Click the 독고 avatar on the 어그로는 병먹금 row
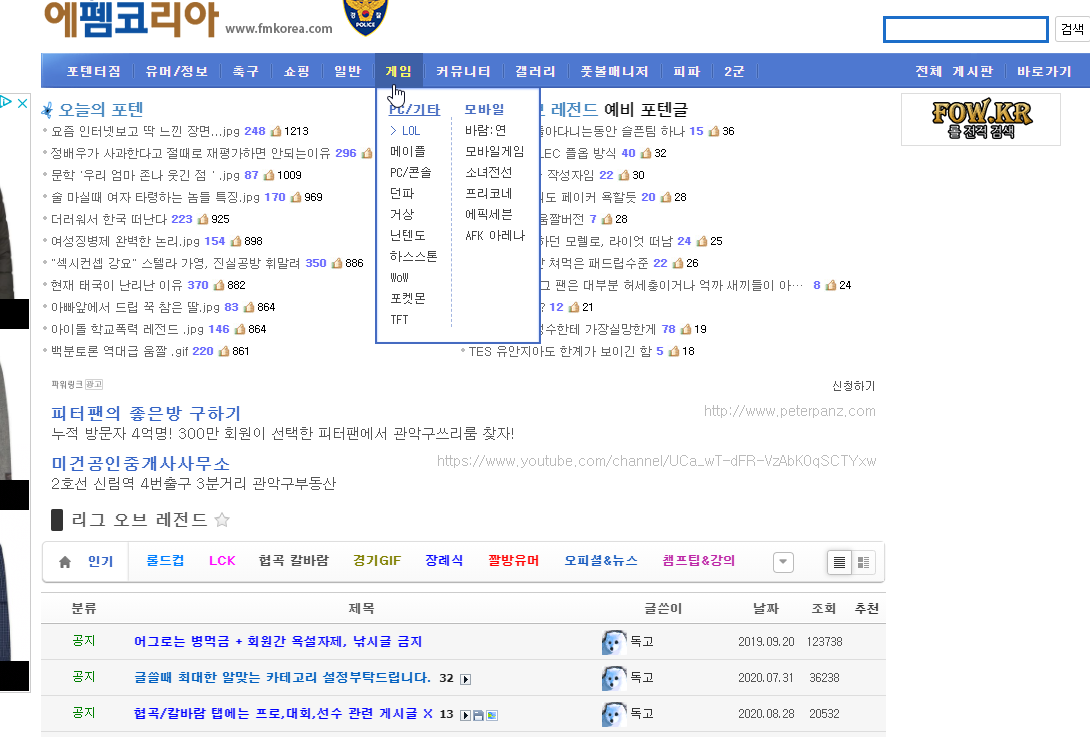 [614, 642]
